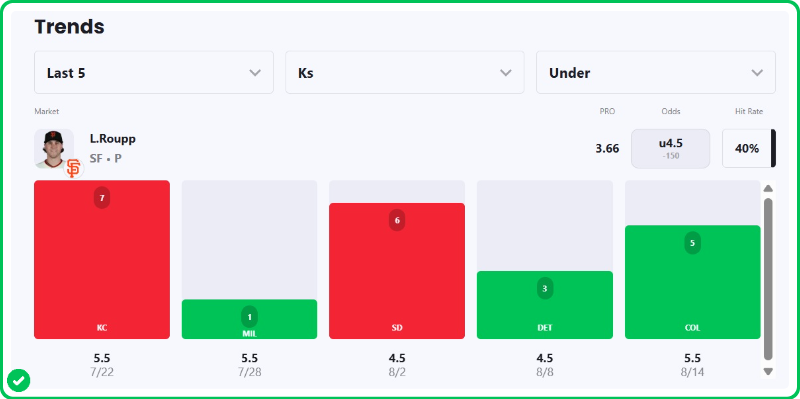The width and height of the screenshot is (800, 399).
Task: Click L.Roupp's player headshot
Action: (x=54, y=148)
